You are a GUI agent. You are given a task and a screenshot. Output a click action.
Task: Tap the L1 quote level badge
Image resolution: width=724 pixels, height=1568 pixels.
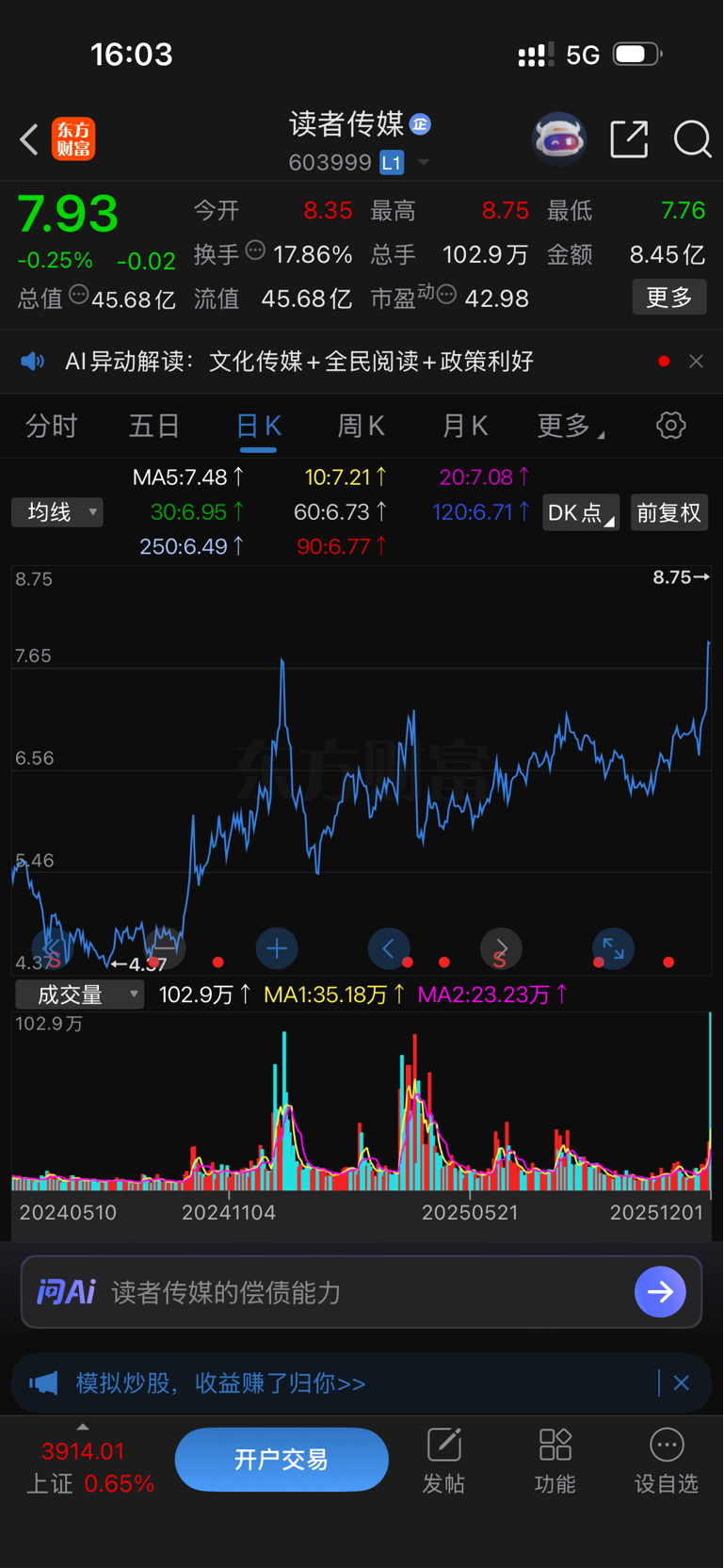[392, 163]
